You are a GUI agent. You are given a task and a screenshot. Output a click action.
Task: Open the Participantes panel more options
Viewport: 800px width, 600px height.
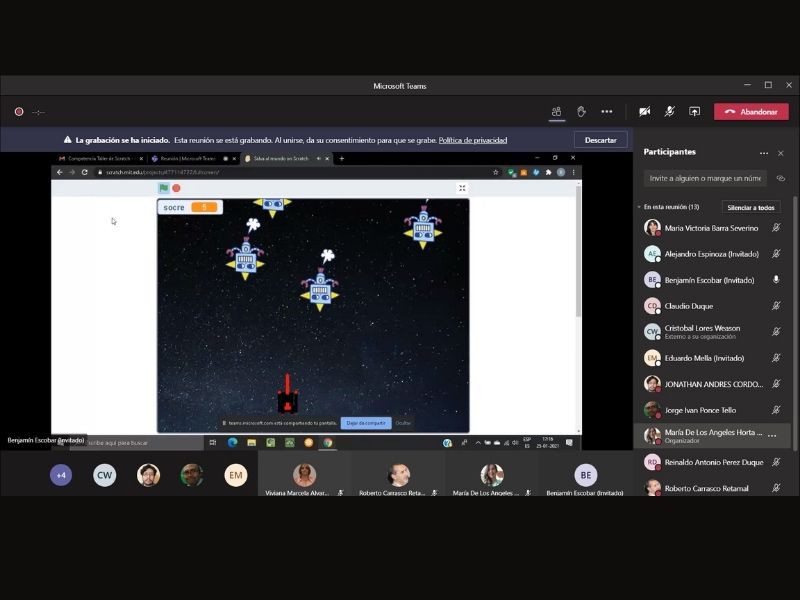click(x=764, y=153)
